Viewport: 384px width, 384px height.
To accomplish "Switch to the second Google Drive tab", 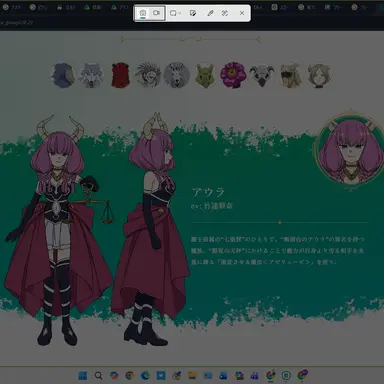I will coord(120,7).
